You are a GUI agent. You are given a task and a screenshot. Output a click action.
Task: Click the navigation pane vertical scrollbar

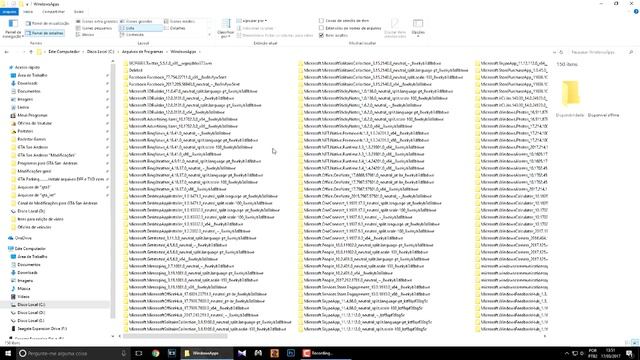tap(113, 192)
